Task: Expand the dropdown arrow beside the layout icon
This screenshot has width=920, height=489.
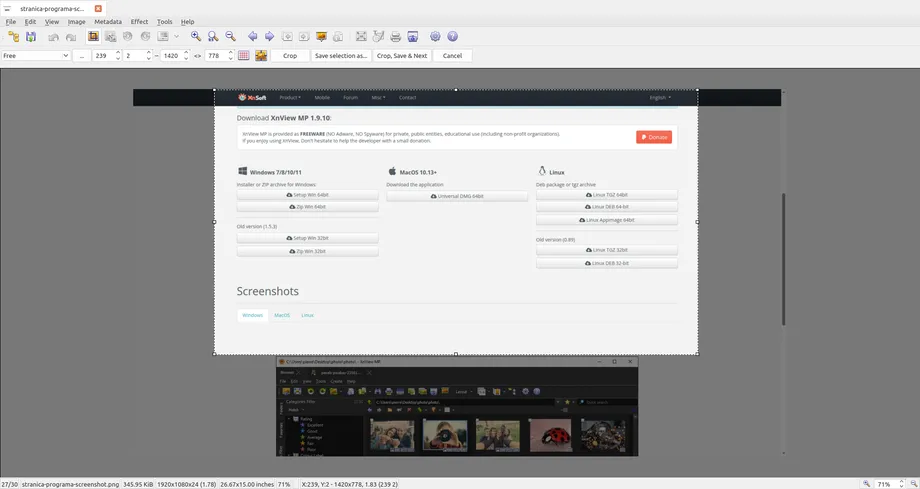Action: (176, 36)
